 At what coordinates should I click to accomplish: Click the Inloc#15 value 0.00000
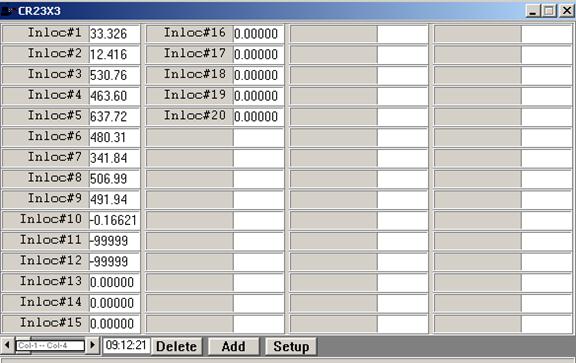coord(115,324)
